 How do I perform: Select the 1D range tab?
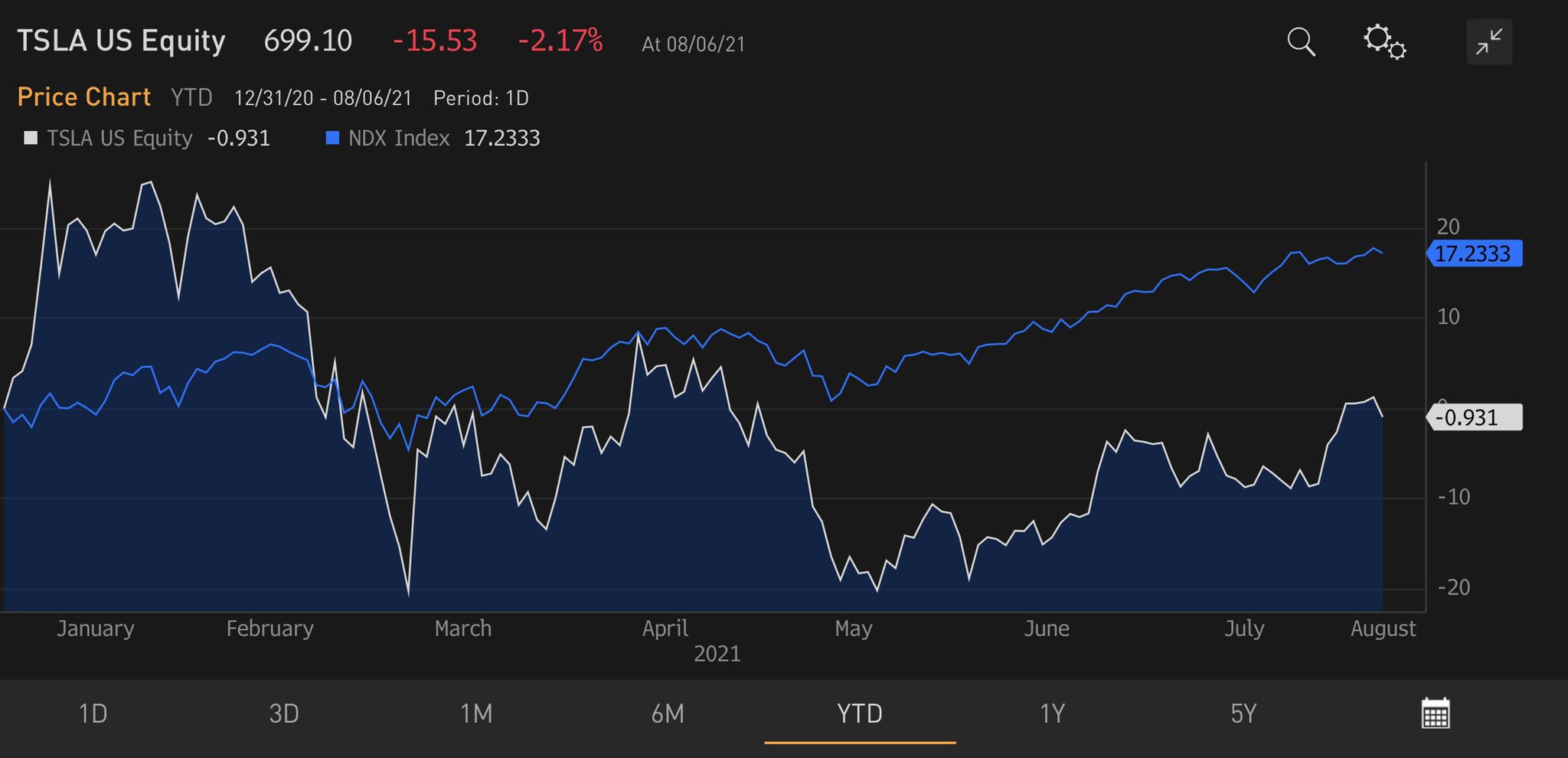[93, 714]
